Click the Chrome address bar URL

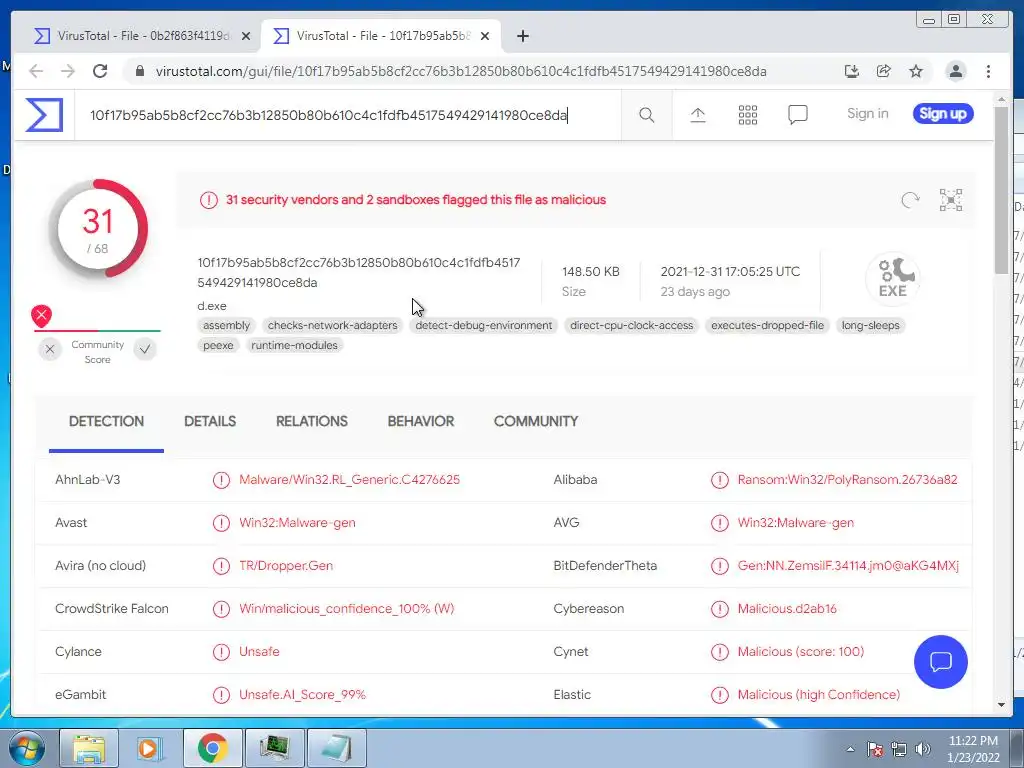point(461,71)
